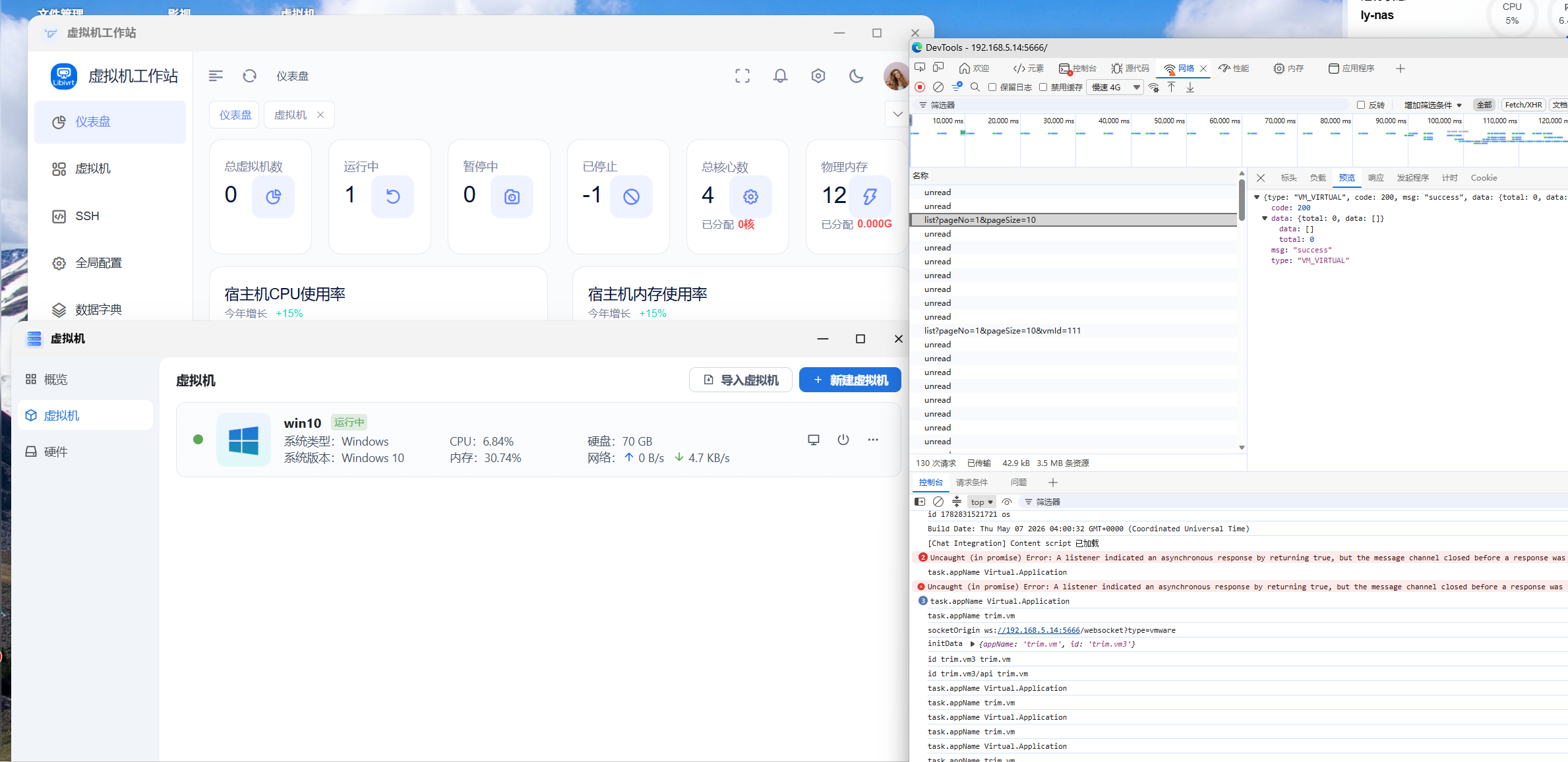Expand tabs chevron in workstation tab bar
1568x762 pixels.
[x=897, y=114]
